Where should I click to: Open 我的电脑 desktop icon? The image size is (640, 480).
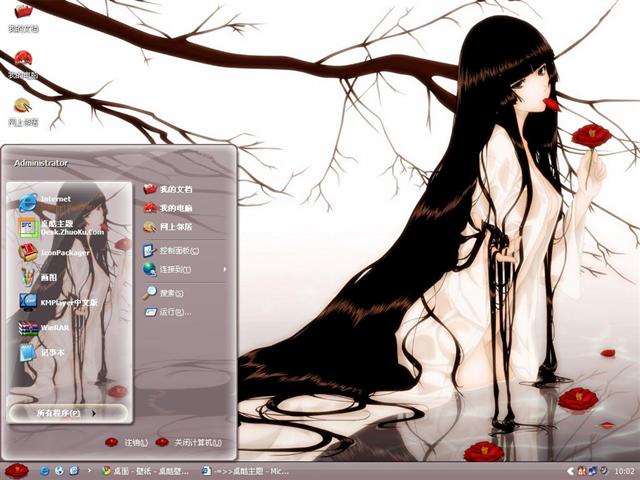click(x=23, y=62)
